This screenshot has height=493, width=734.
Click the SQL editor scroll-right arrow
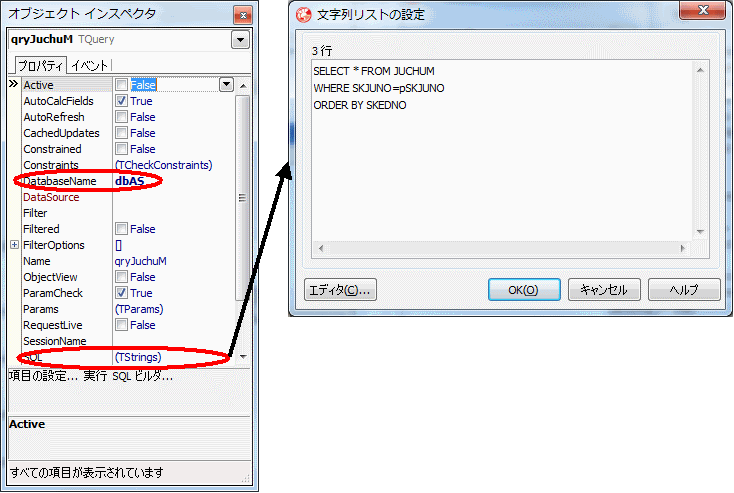click(683, 248)
